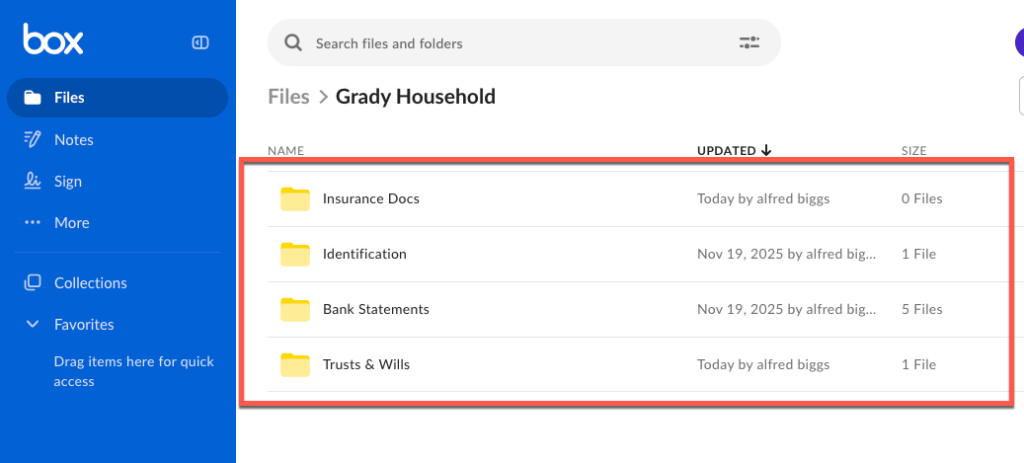Click the magnifying glass search icon
The width and height of the screenshot is (1024, 463).
(293, 43)
